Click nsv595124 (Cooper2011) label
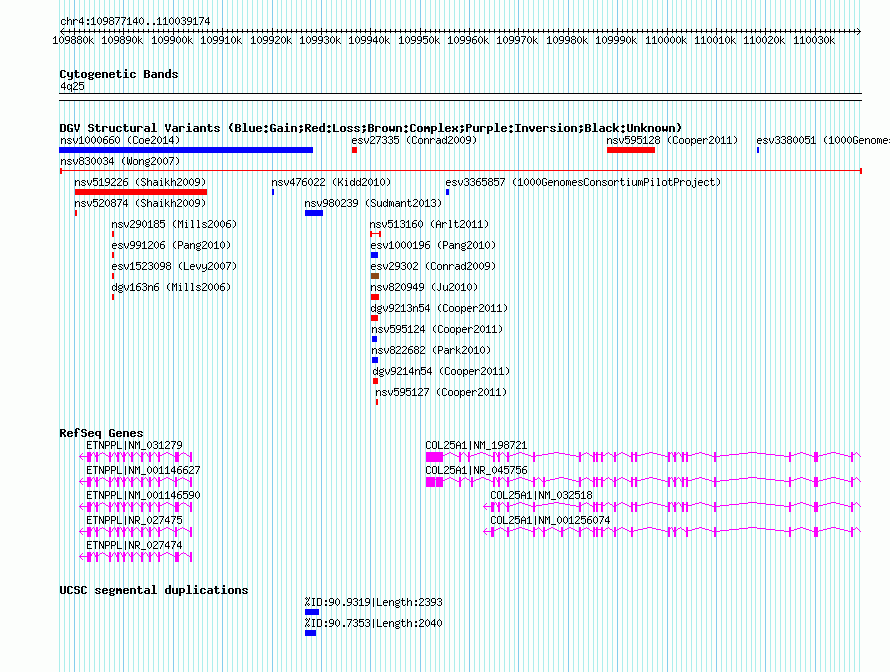 437,329
